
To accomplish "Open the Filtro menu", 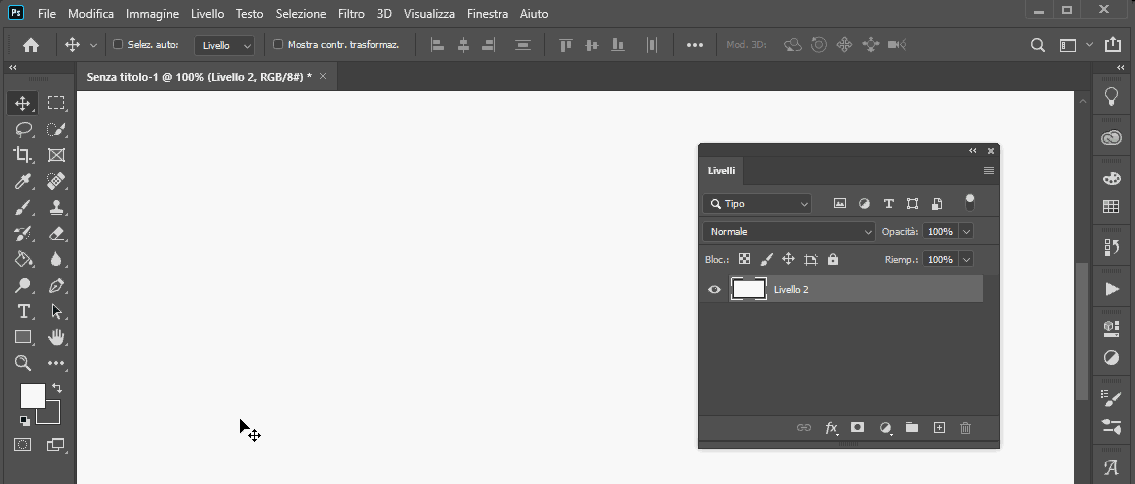I will click(351, 14).
